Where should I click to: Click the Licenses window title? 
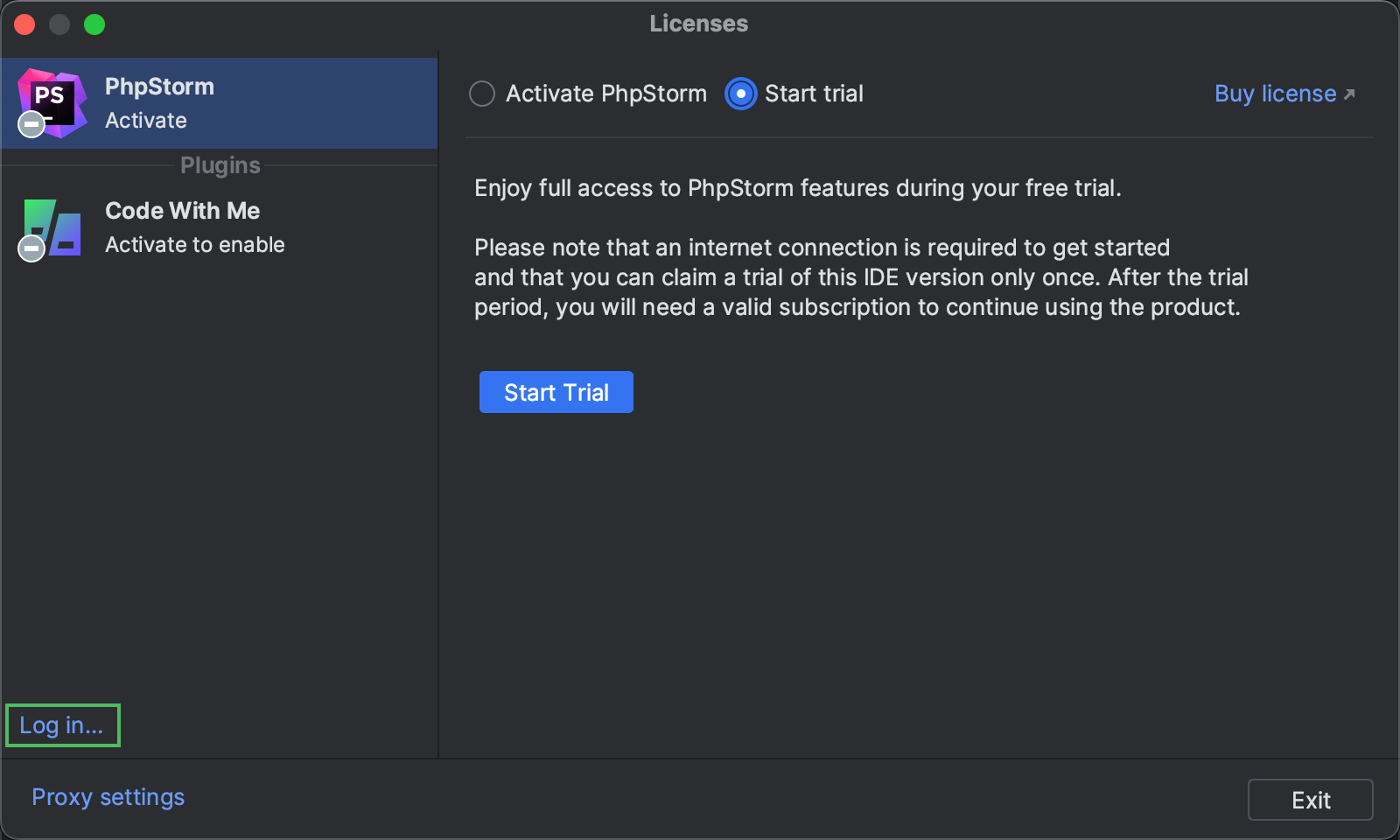pyautogui.click(x=698, y=24)
